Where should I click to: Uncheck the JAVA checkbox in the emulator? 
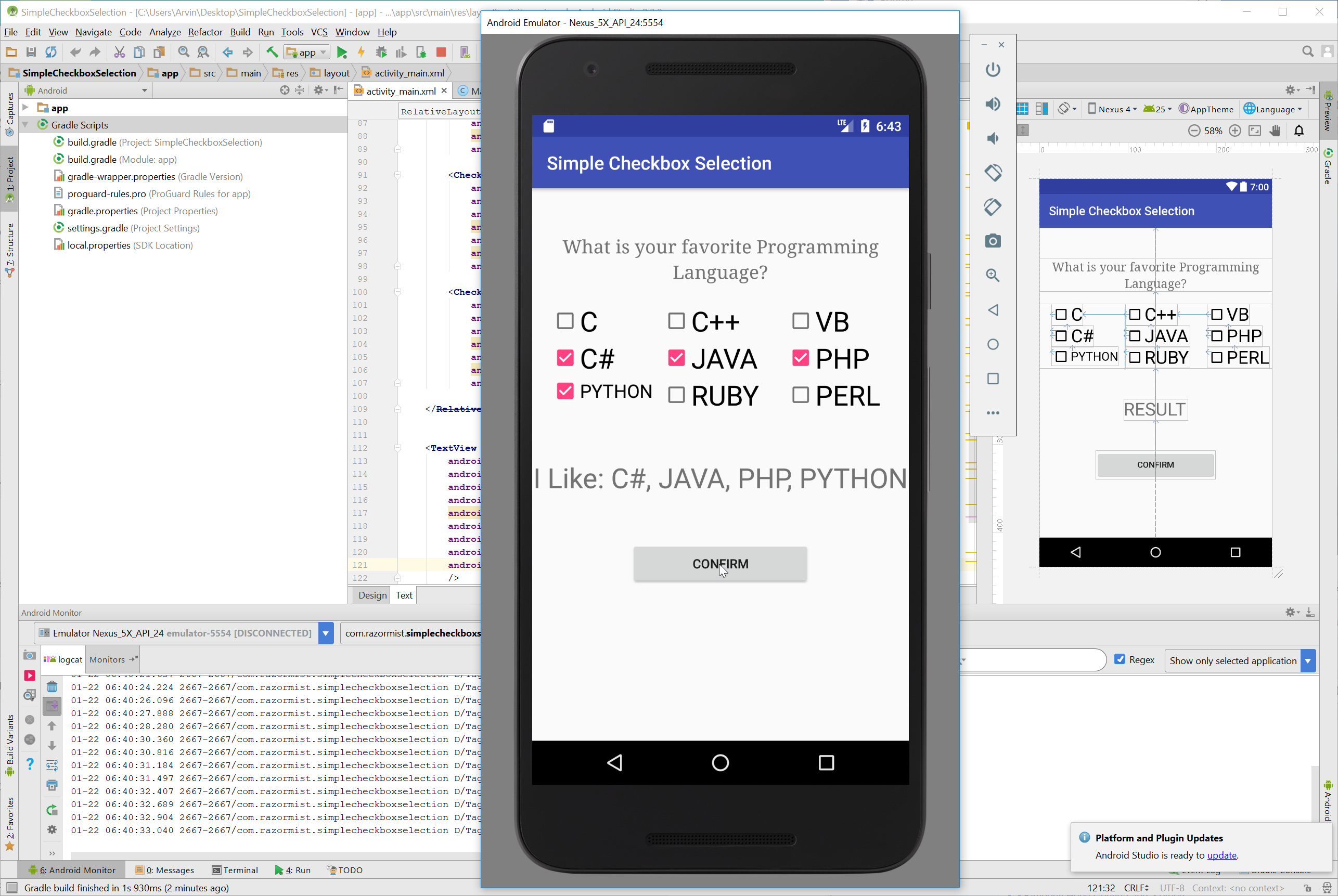[676, 358]
